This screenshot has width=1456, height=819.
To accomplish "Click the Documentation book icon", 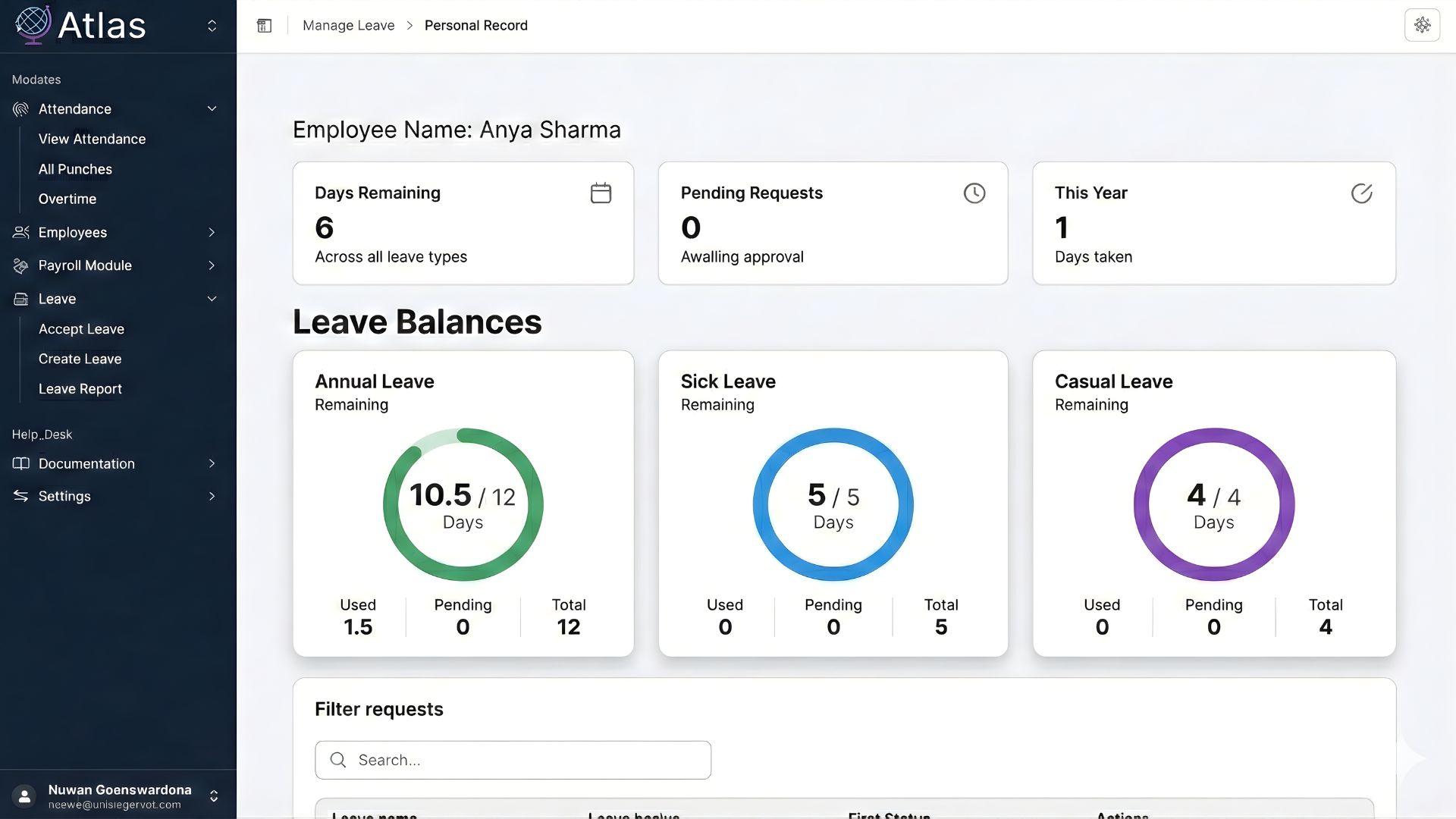I will tap(20, 463).
